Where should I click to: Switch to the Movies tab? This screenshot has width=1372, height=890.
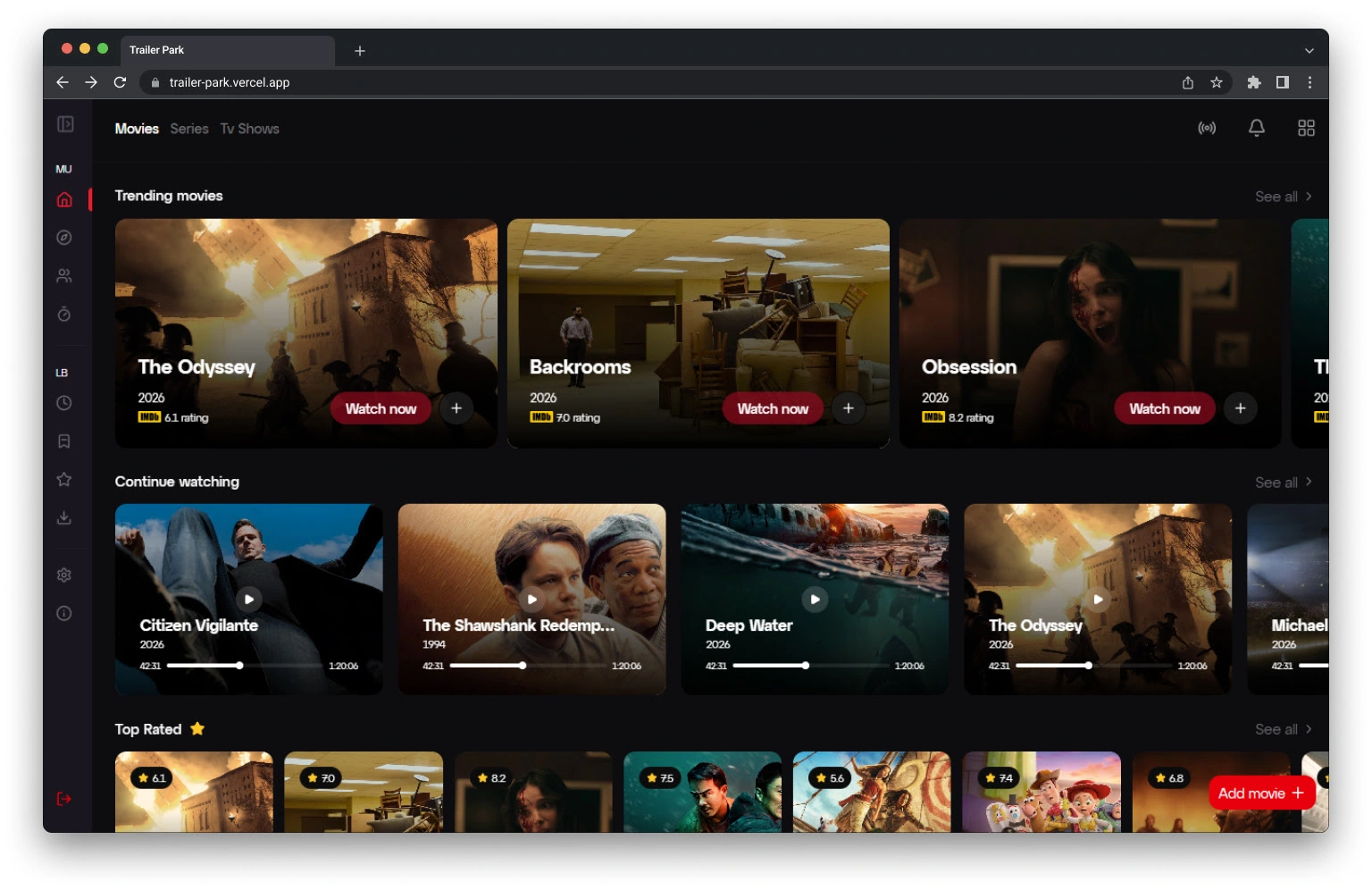tap(137, 129)
